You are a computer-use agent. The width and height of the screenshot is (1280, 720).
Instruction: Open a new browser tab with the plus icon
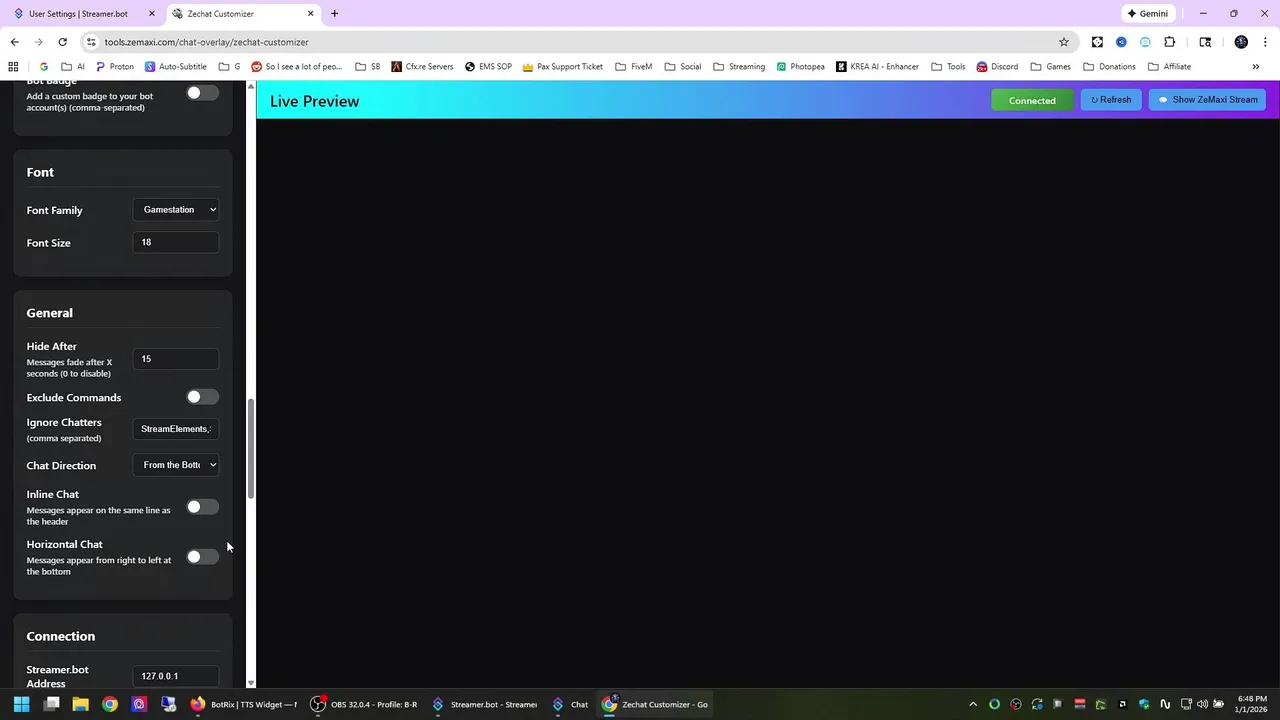click(334, 14)
